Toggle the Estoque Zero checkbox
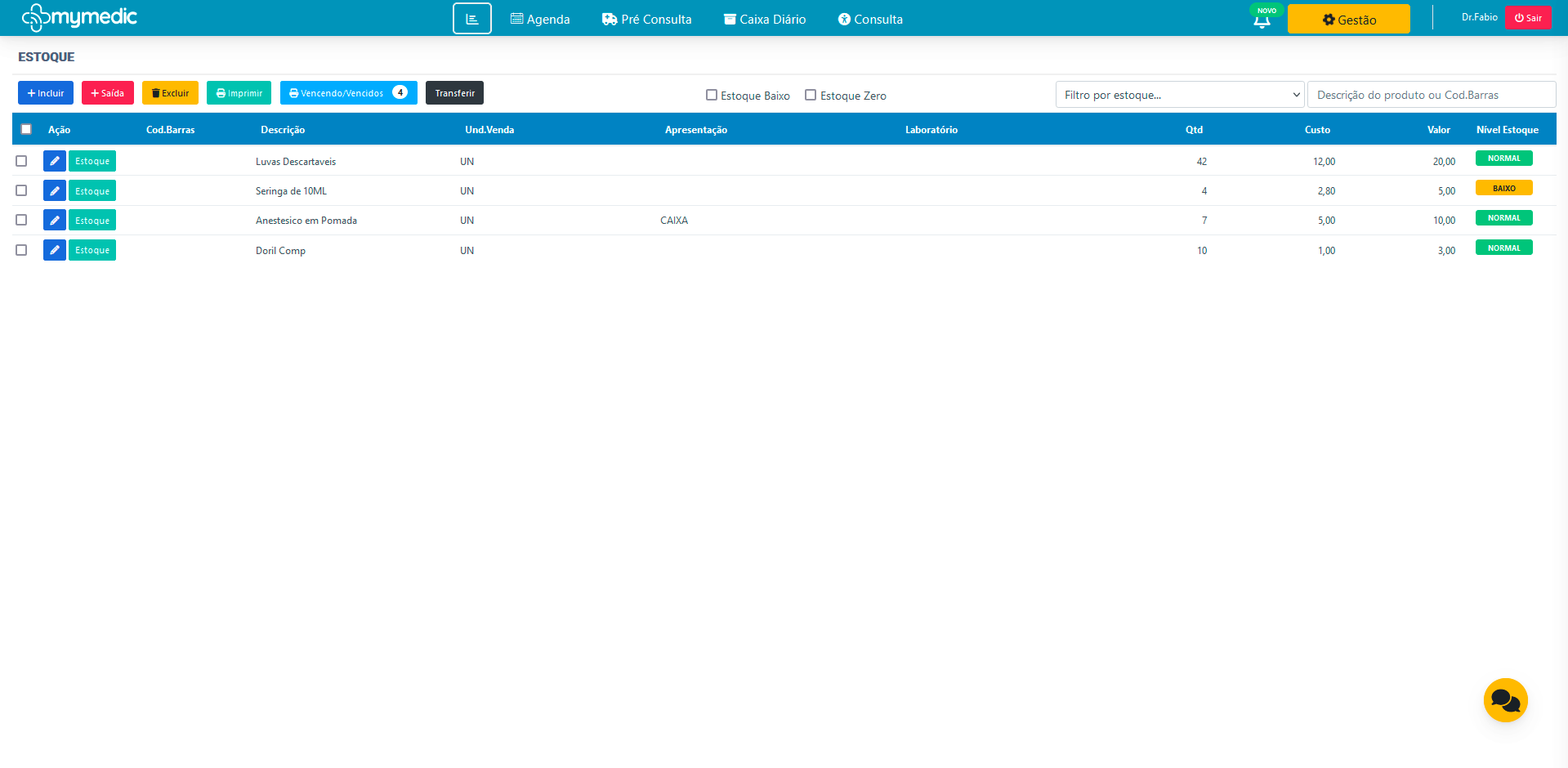1568x768 pixels. 811,95
